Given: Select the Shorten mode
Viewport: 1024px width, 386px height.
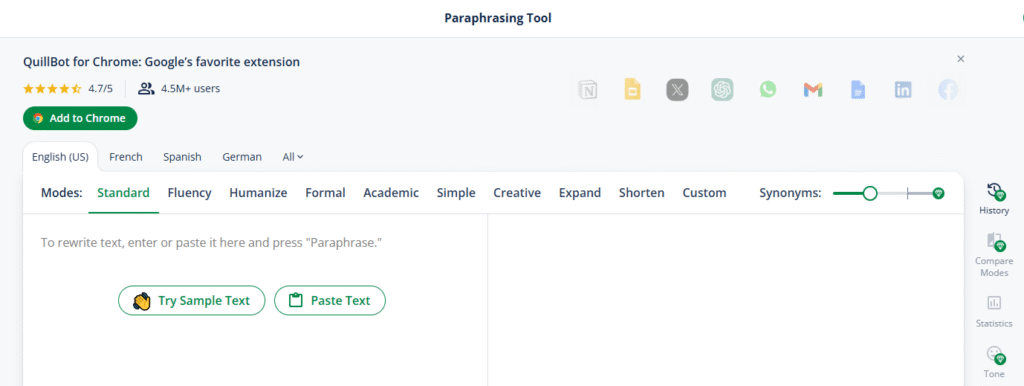Looking at the screenshot, I should pos(642,193).
